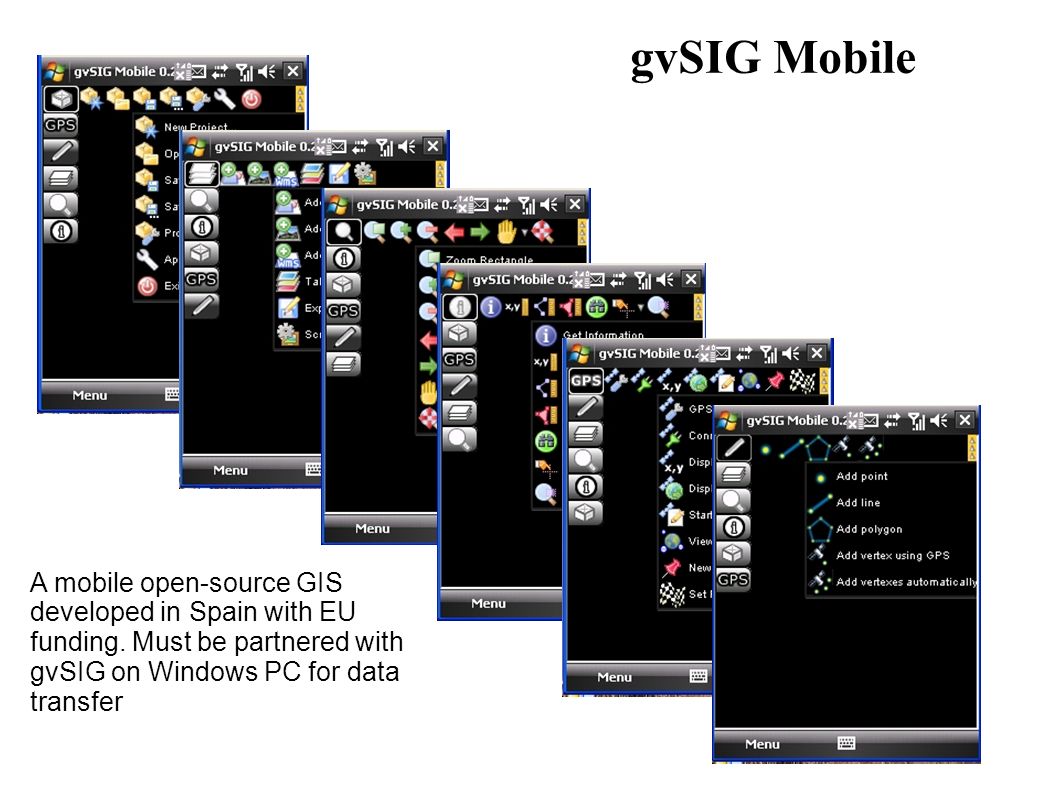
Task: Click checkered flag Set entry in GPS menu
Action: [x=684, y=594]
